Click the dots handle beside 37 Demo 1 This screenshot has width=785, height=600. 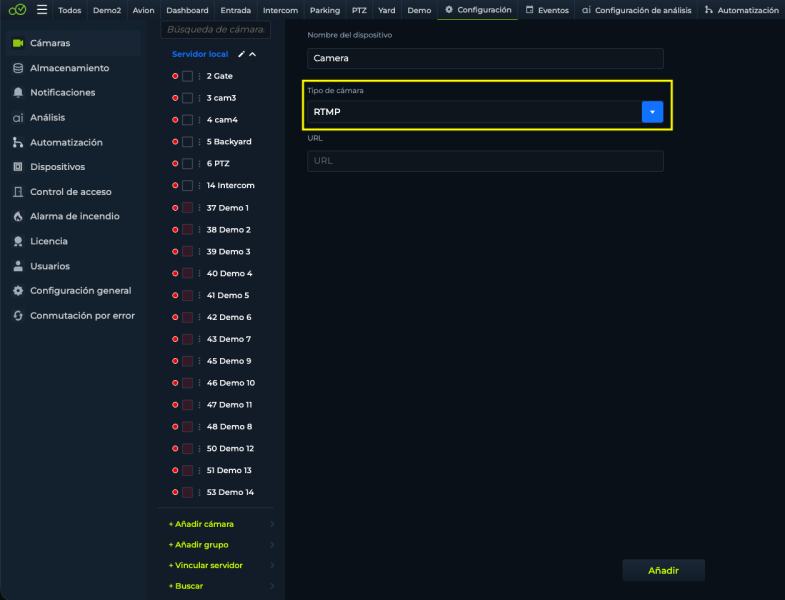click(199, 208)
